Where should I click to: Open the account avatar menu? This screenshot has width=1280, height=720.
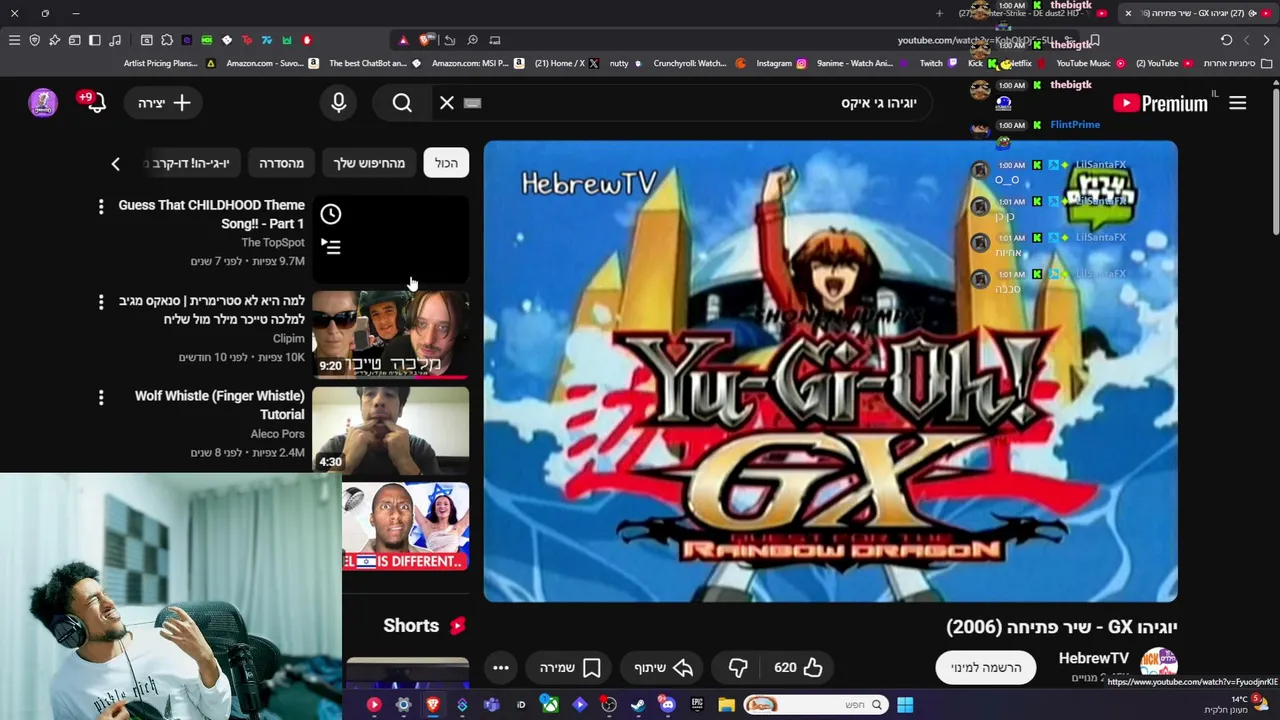[x=43, y=102]
